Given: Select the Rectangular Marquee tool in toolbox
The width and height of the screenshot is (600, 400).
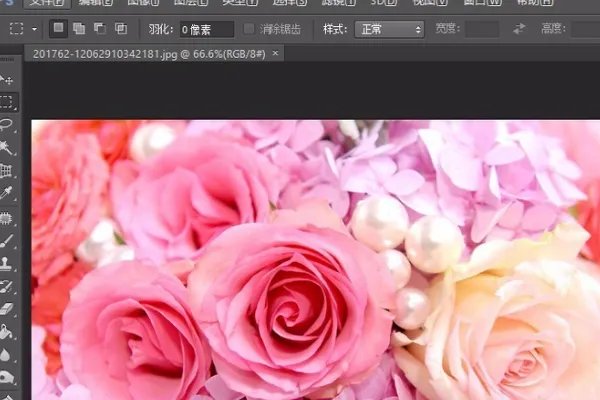Looking at the screenshot, I should (x=7, y=102).
